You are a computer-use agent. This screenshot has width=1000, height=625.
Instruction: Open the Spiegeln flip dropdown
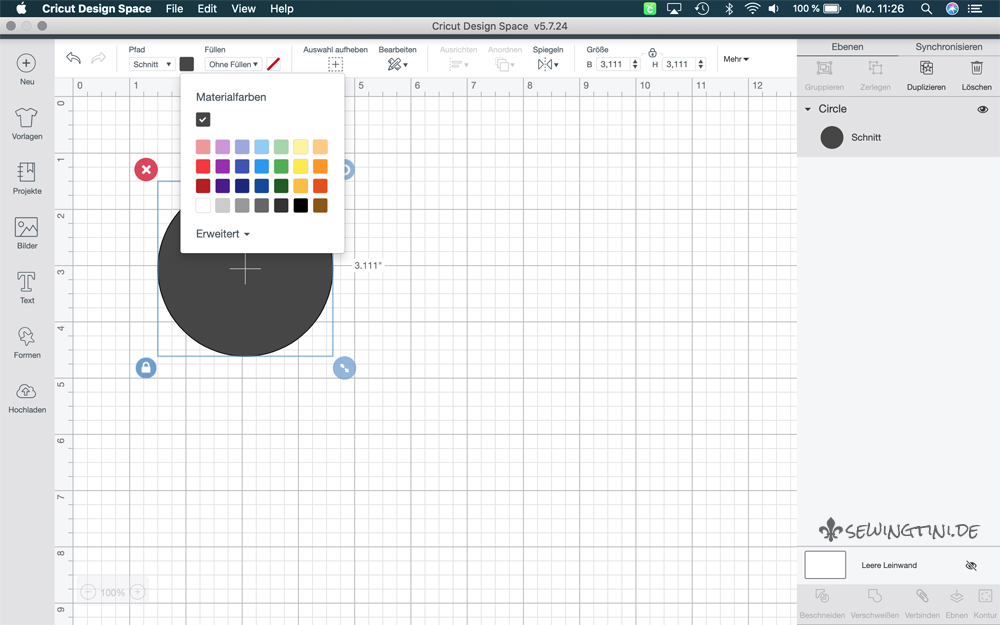548,64
